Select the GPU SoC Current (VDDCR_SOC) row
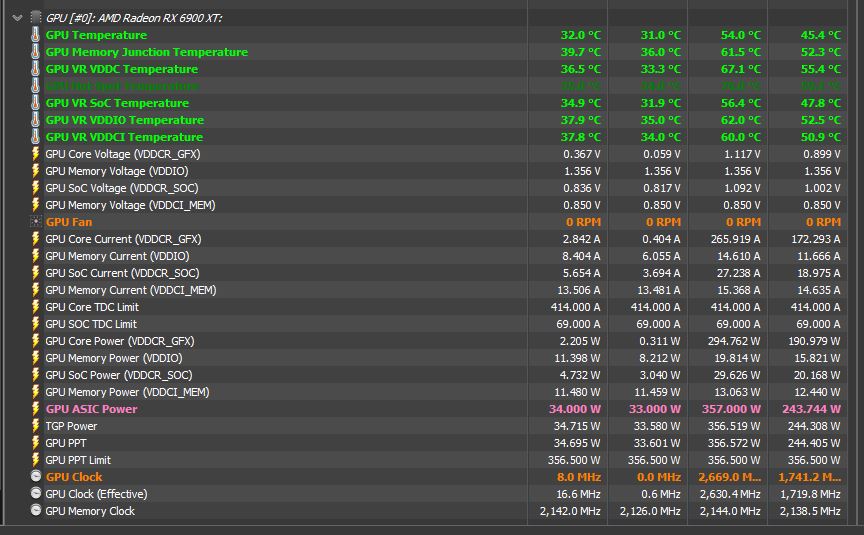 122,273
